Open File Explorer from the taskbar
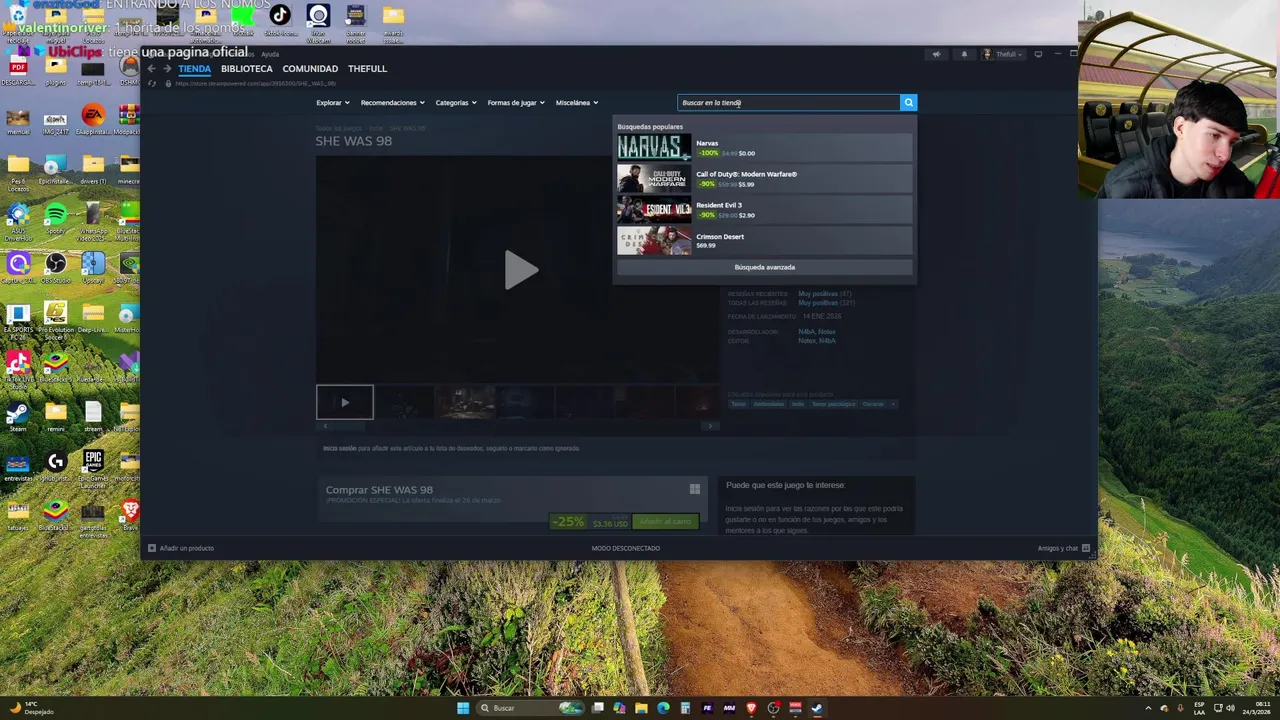The height and width of the screenshot is (720, 1280). [641, 708]
